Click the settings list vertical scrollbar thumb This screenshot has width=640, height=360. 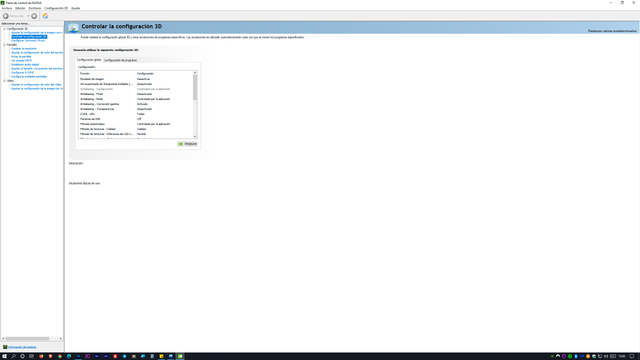(x=195, y=87)
